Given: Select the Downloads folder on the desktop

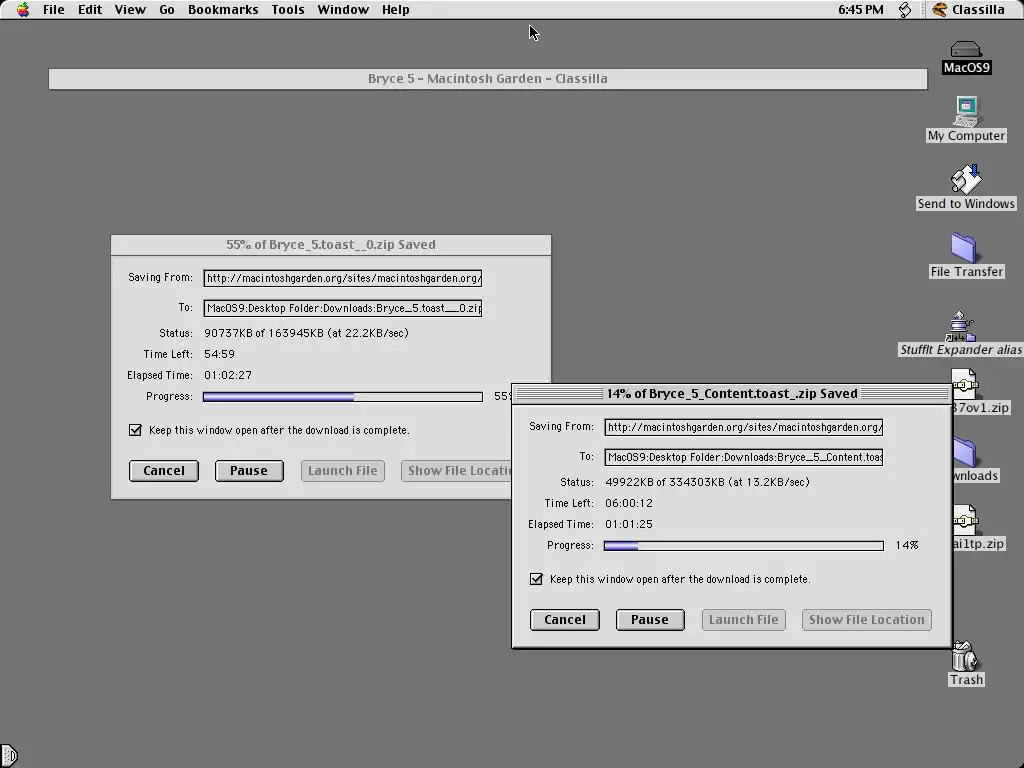Looking at the screenshot, I should pyautogui.click(x=965, y=452).
